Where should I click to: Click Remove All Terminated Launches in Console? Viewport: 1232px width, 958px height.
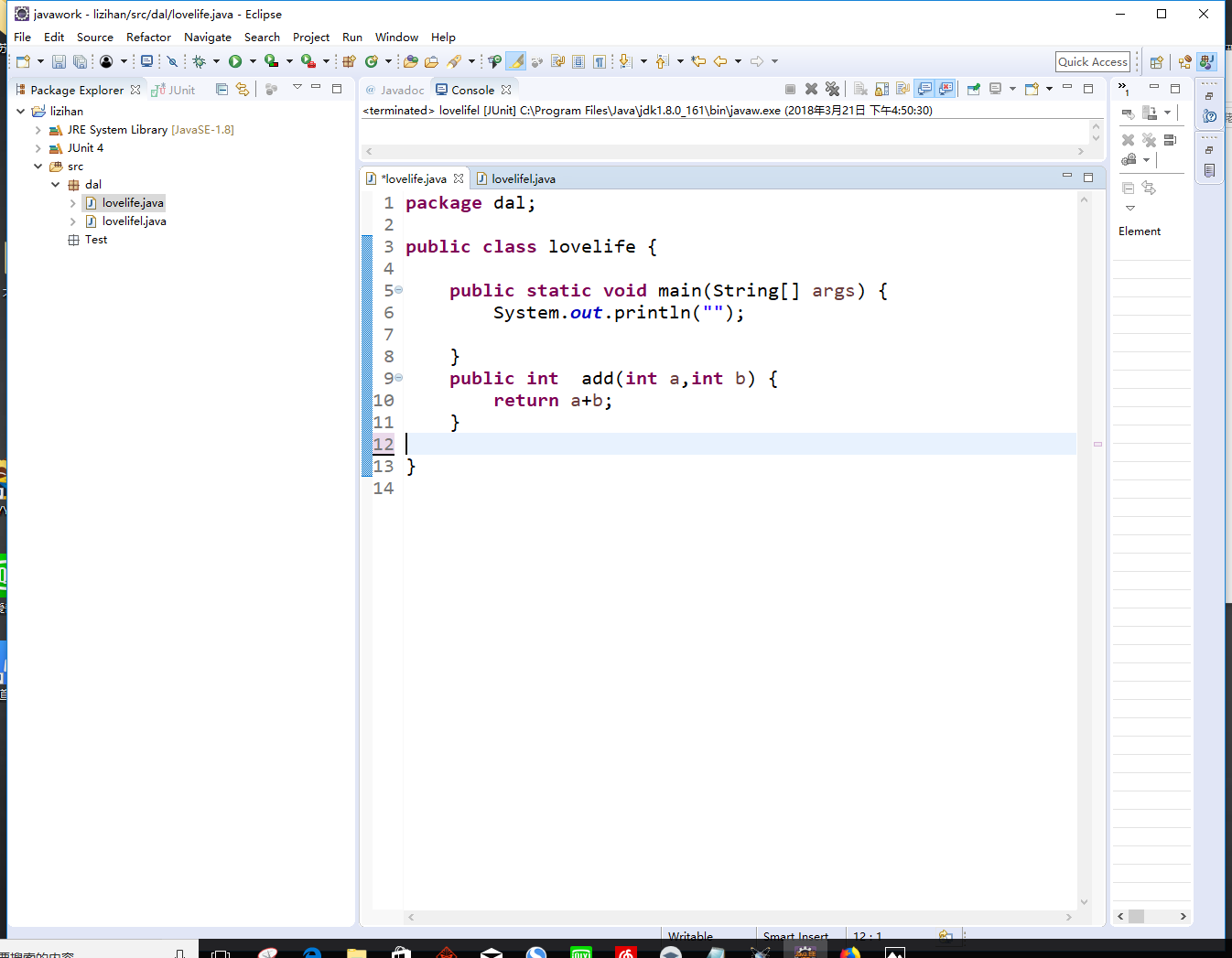[x=832, y=89]
